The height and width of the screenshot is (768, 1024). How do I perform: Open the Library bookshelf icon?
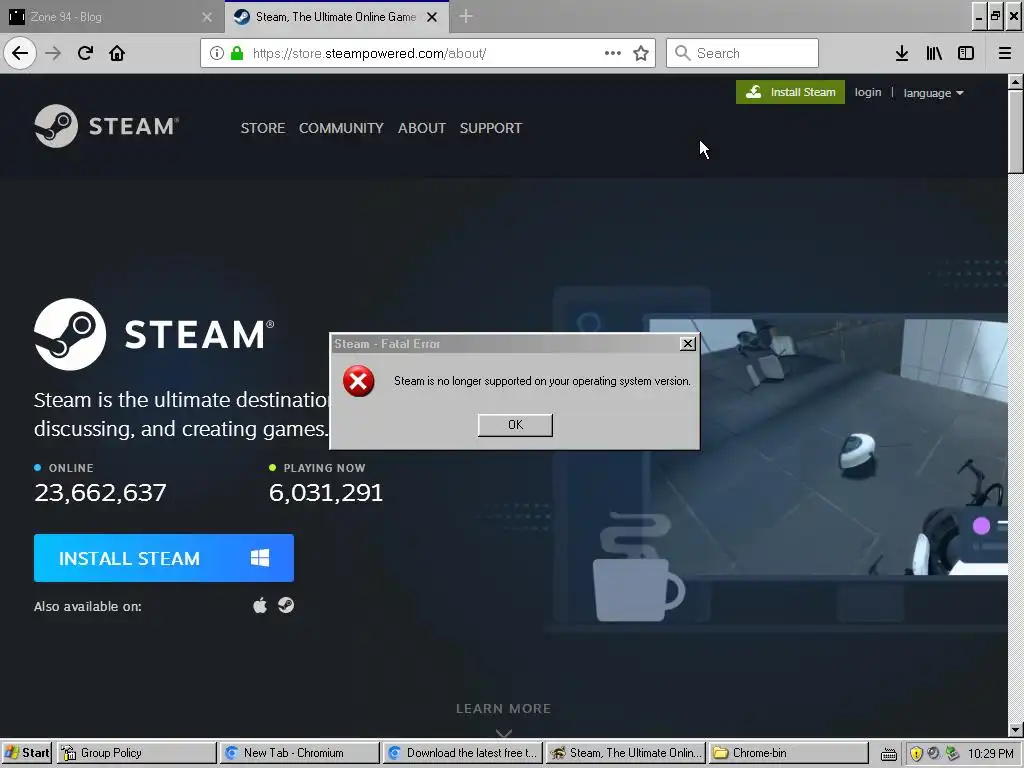(x=934, y=53)
